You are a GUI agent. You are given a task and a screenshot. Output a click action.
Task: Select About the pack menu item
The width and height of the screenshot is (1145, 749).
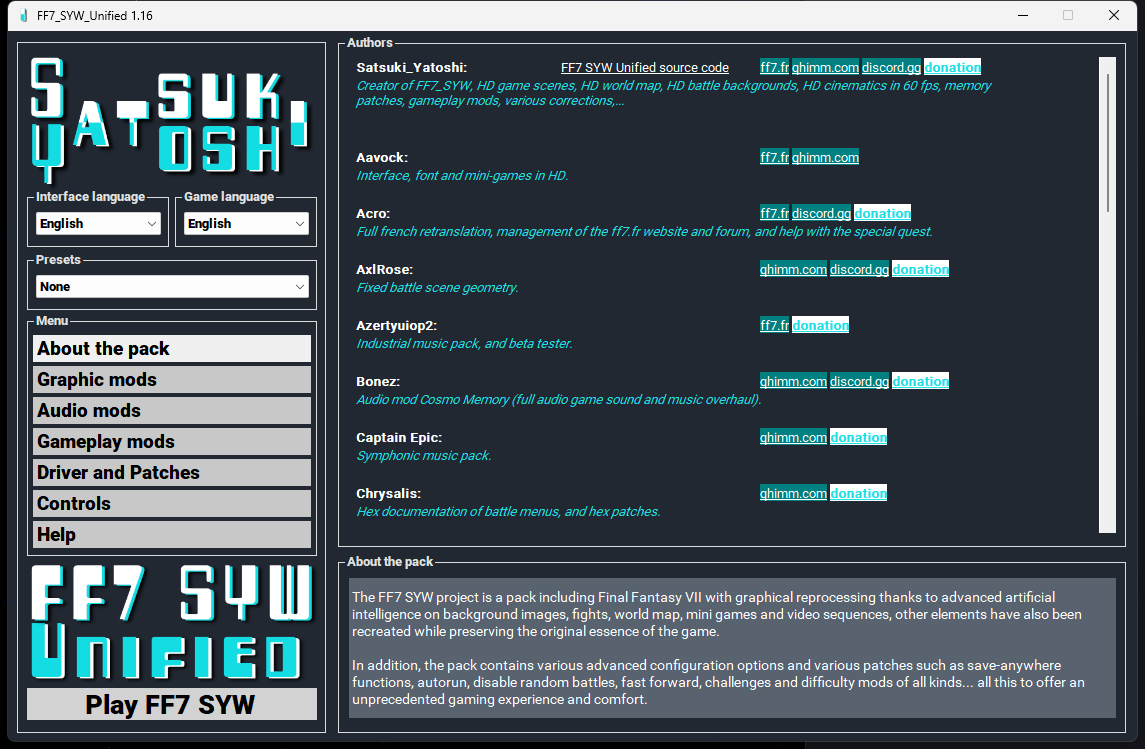click(x=172, y=349)
